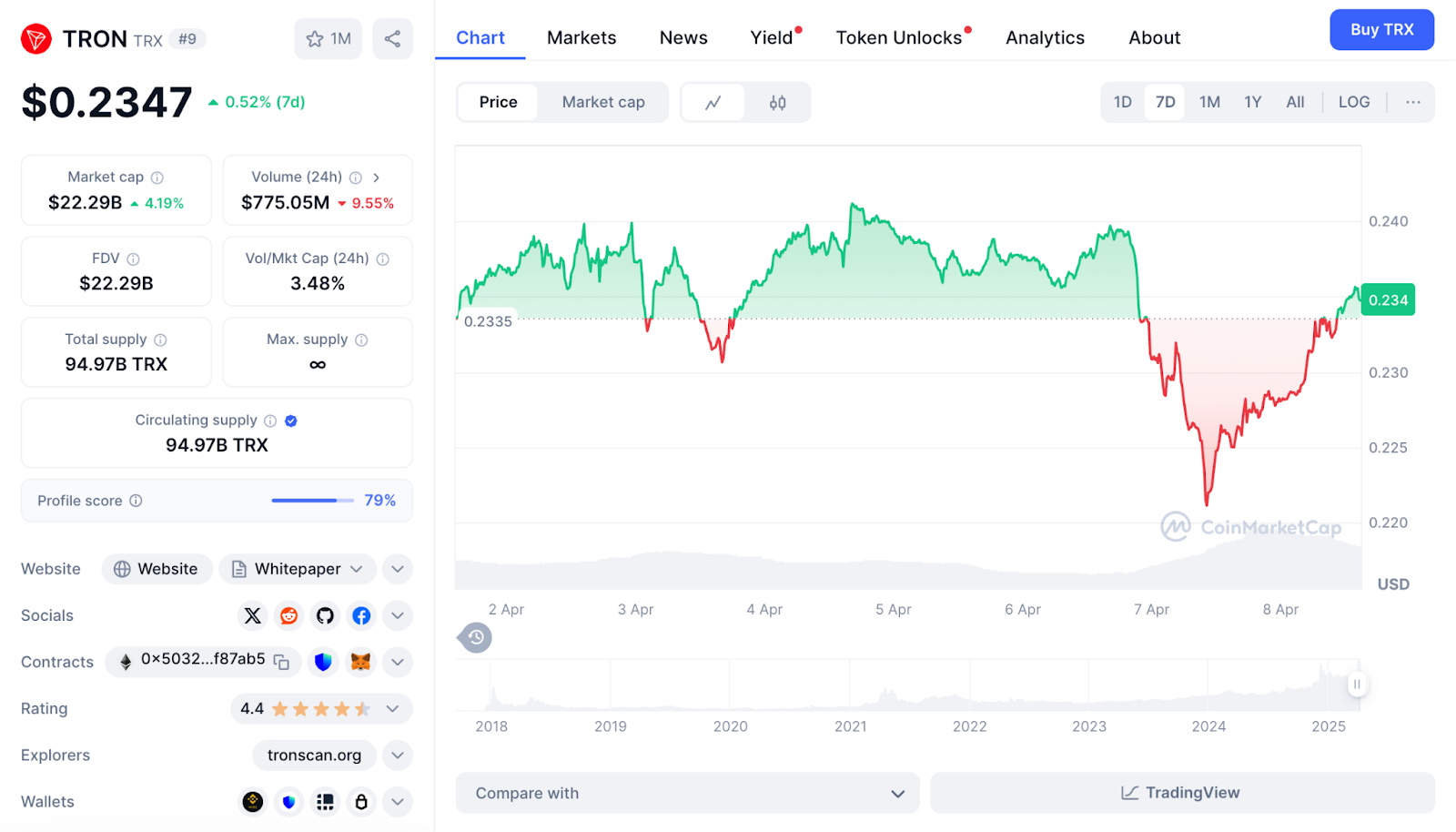This screenshot has width=1456, height=832.
Task: Open Vol/Mkt Cap (24h) info icon
Action: click(383, 259)
